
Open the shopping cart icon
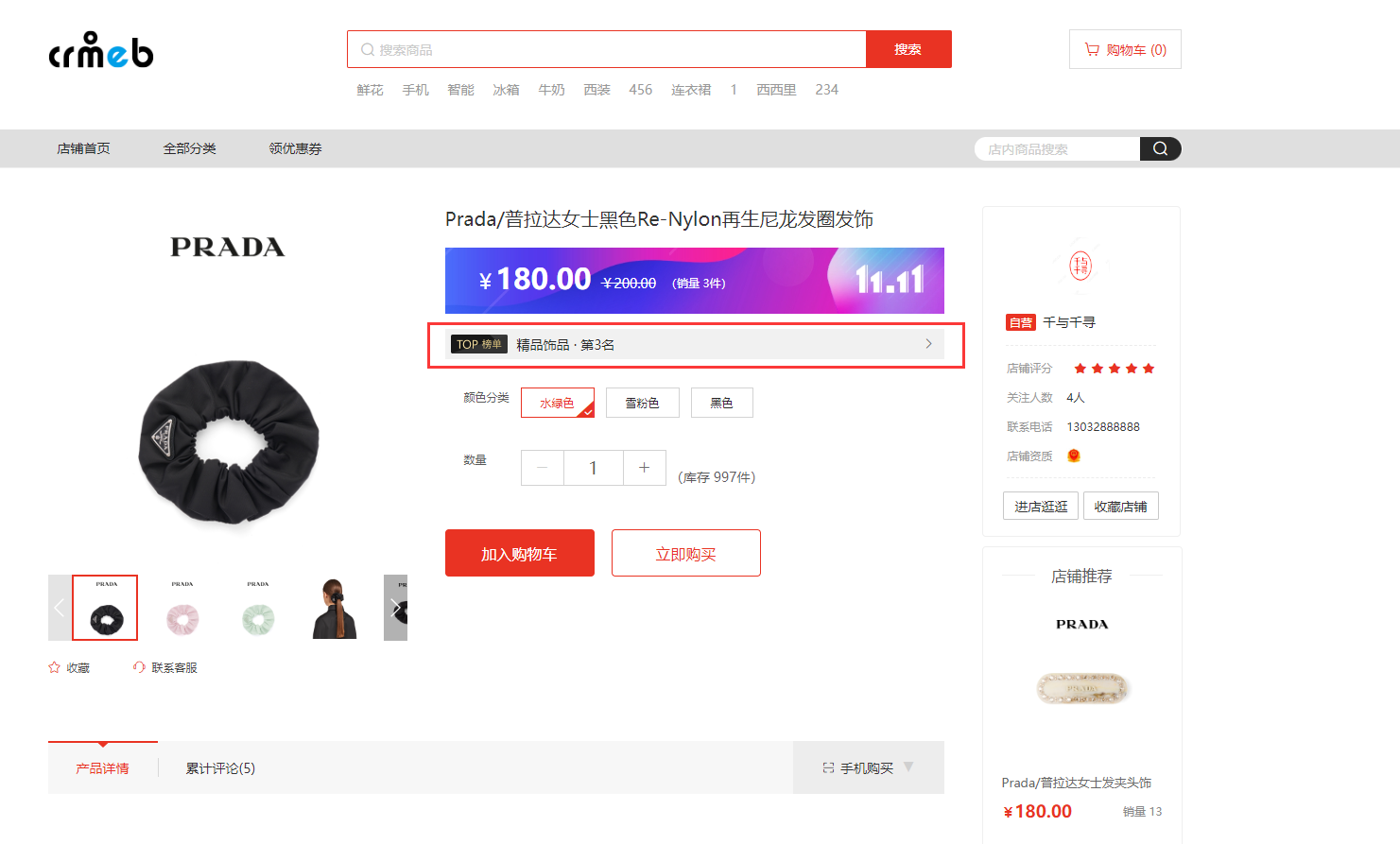pos(1092,49)
